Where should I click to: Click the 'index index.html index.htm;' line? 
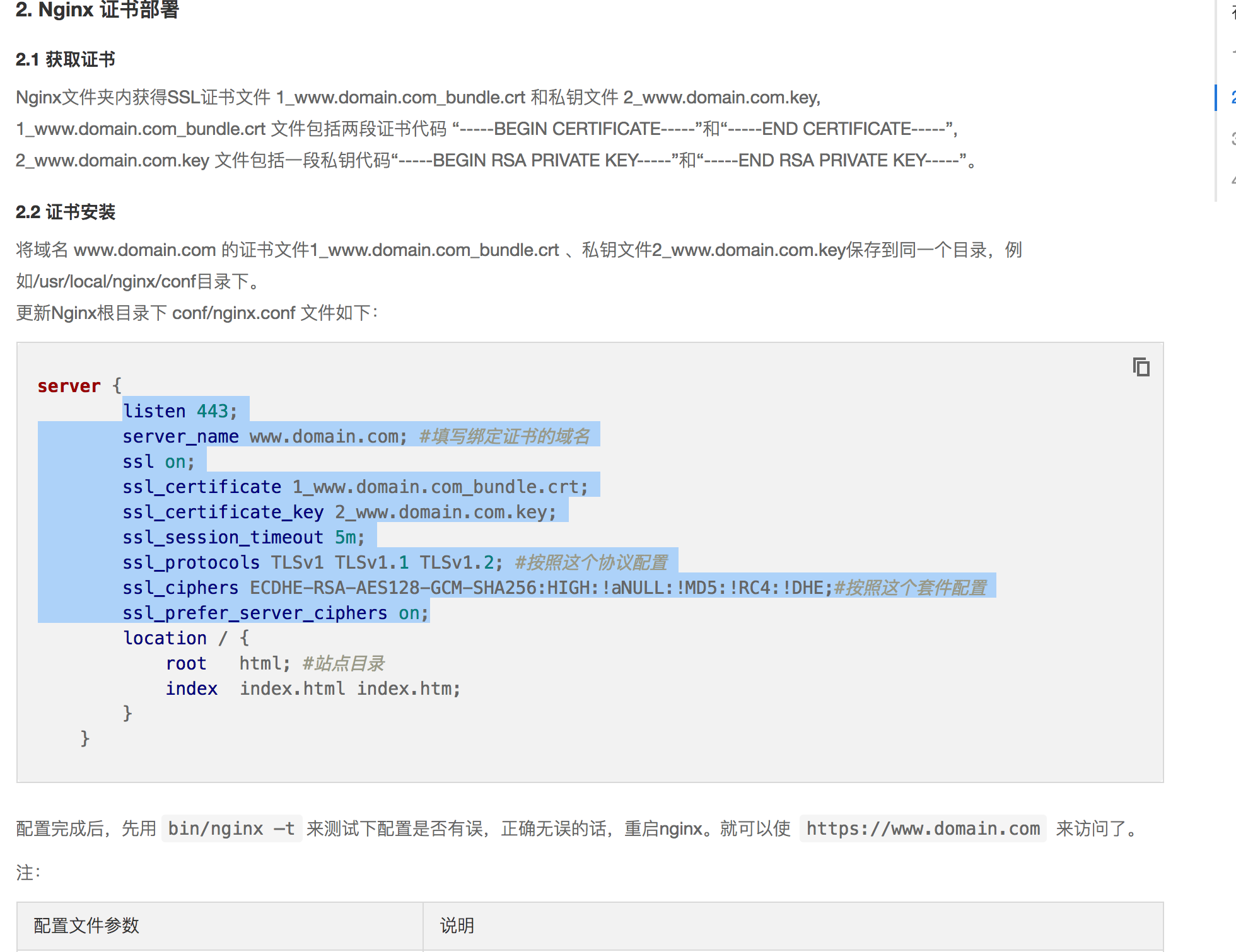(313, 688)
